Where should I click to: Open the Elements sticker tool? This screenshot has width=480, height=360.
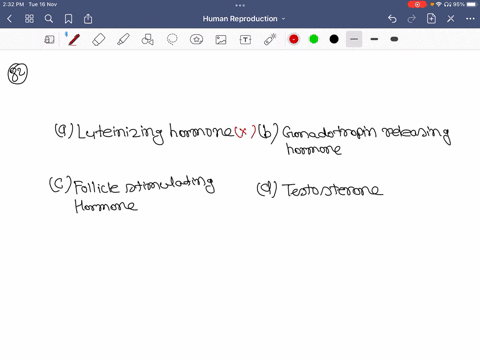tap(196, 39)
